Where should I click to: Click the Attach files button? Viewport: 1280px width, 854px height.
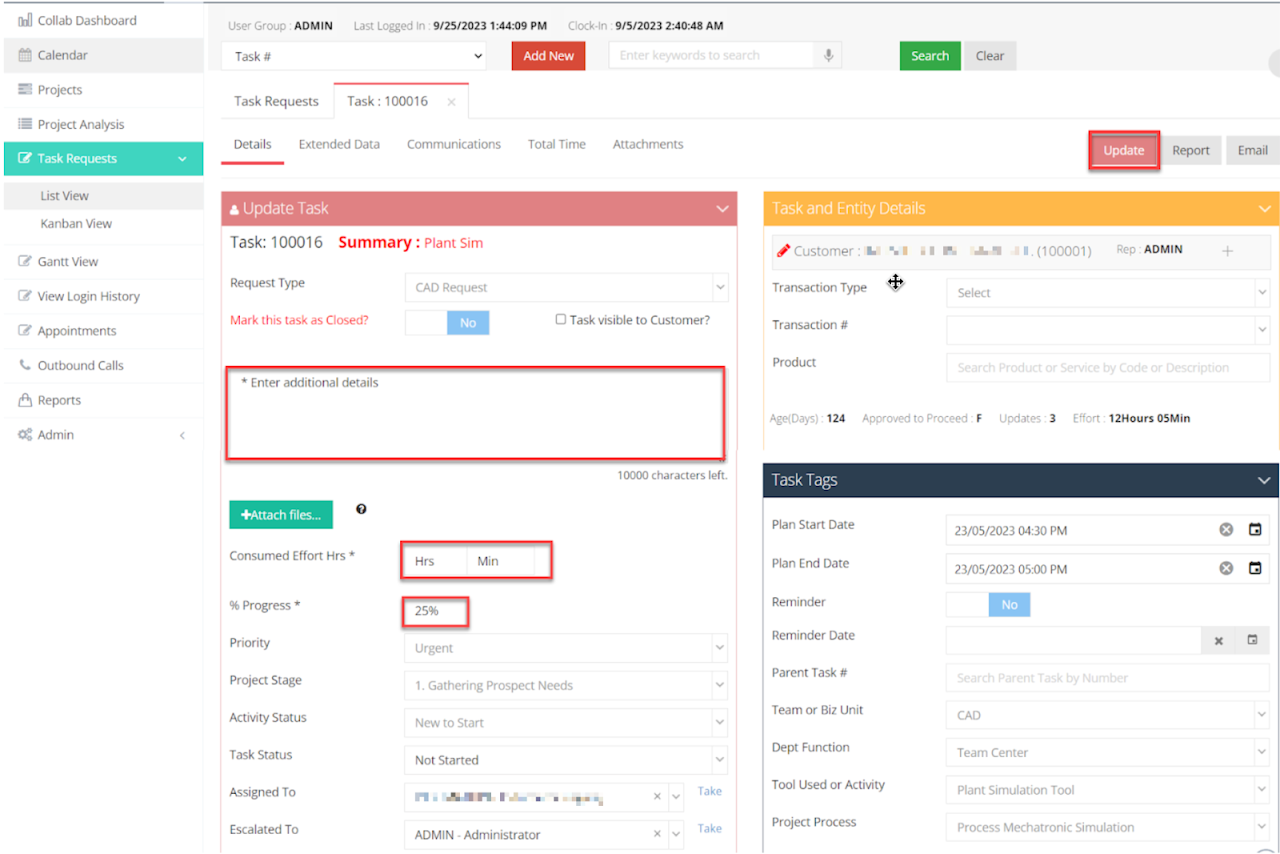tap(281, 515)
